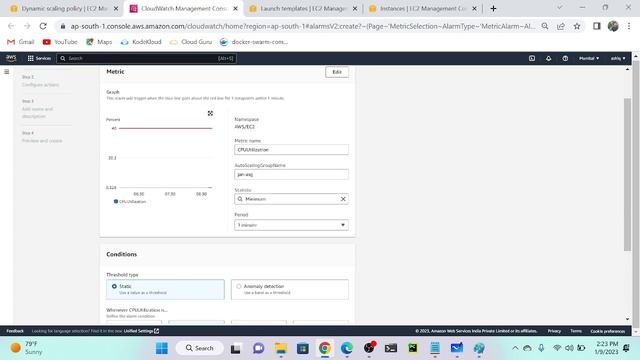Switch to Launch templates tab

coord(303,9)
